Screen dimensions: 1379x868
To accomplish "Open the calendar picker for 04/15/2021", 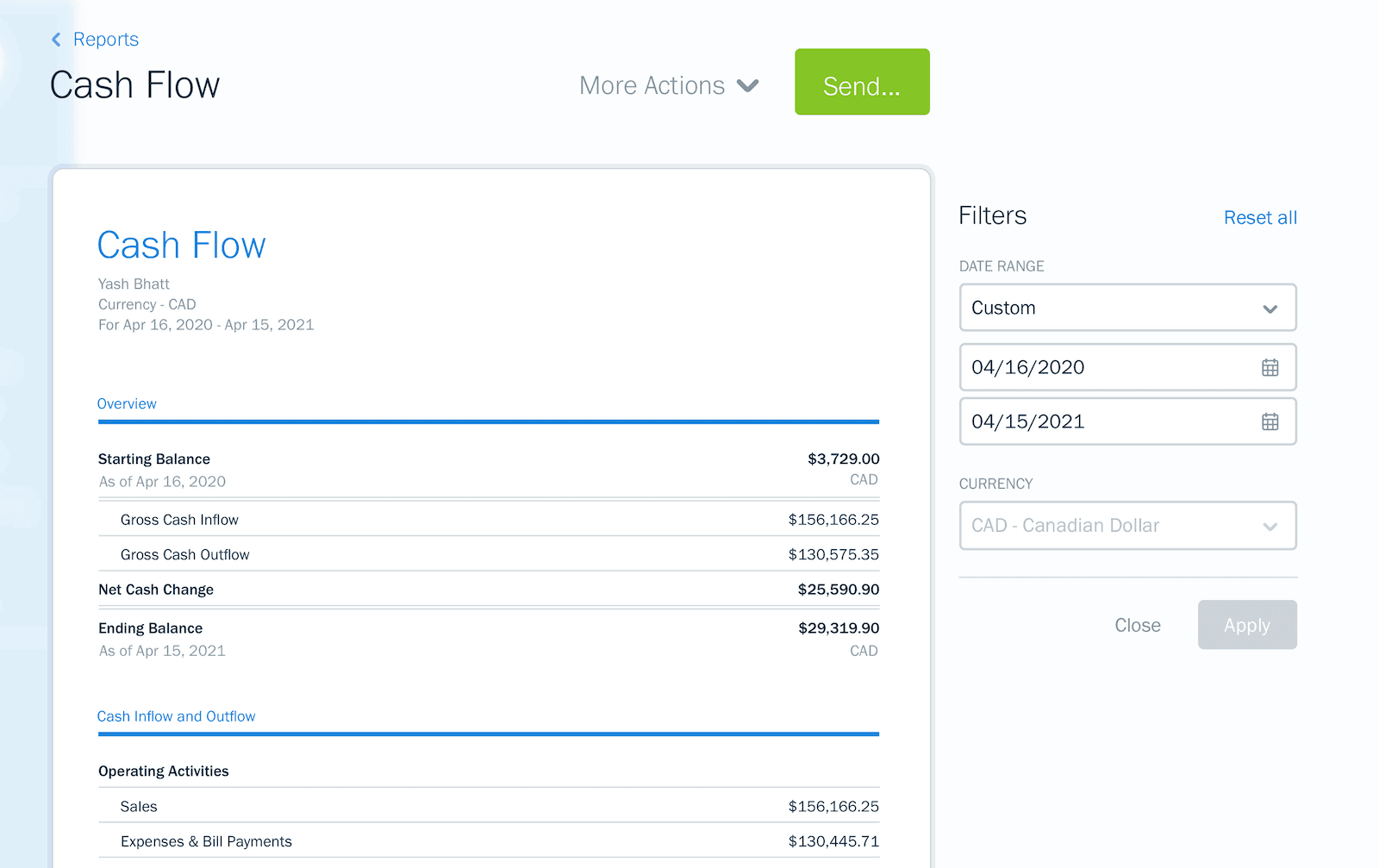I will [x=1270, y=422].
